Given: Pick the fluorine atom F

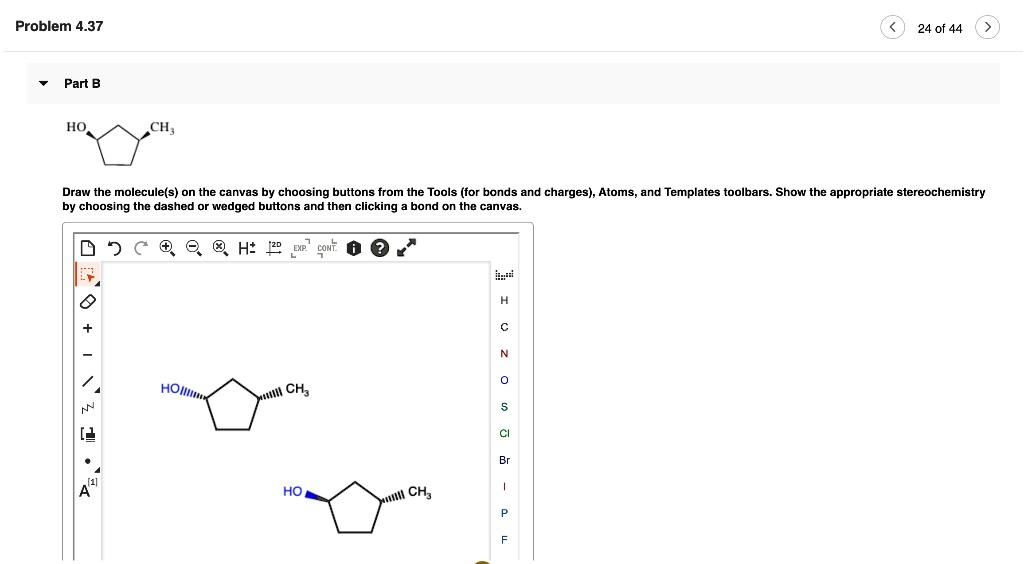Looking at the screenshot, I should (504, 540).
